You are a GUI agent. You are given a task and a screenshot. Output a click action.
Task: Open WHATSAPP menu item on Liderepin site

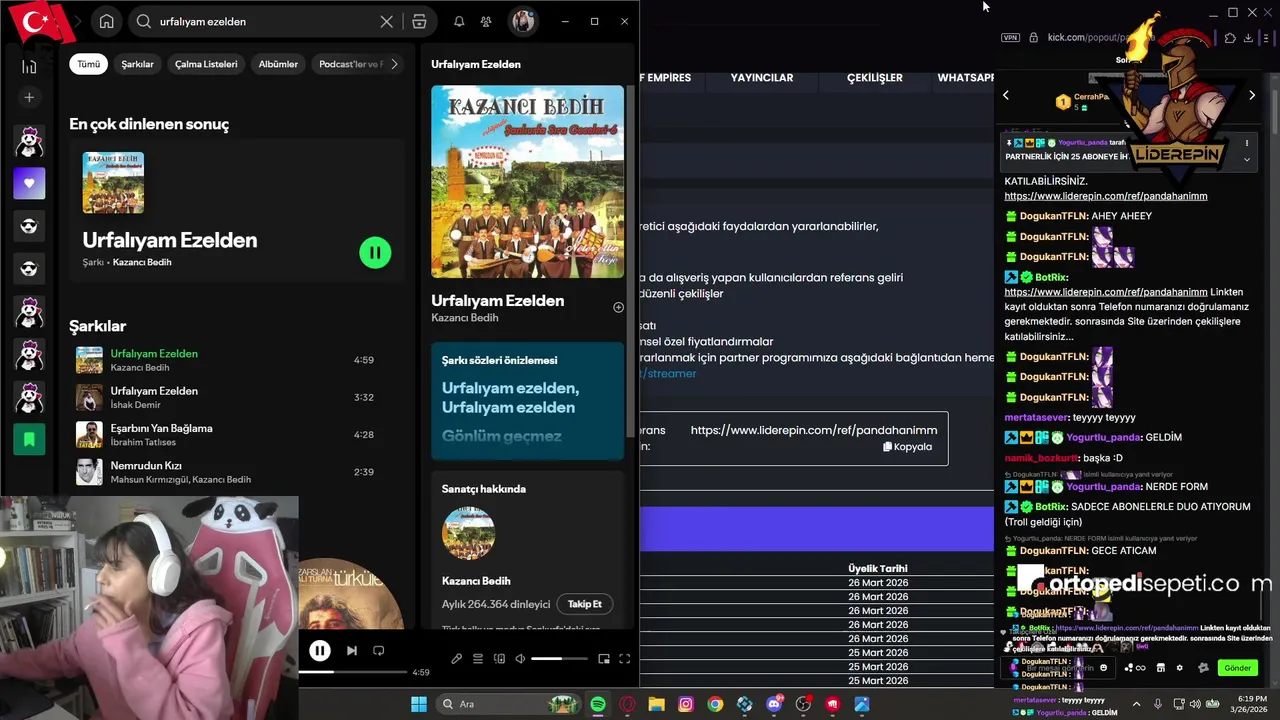(x=965, y=78)
